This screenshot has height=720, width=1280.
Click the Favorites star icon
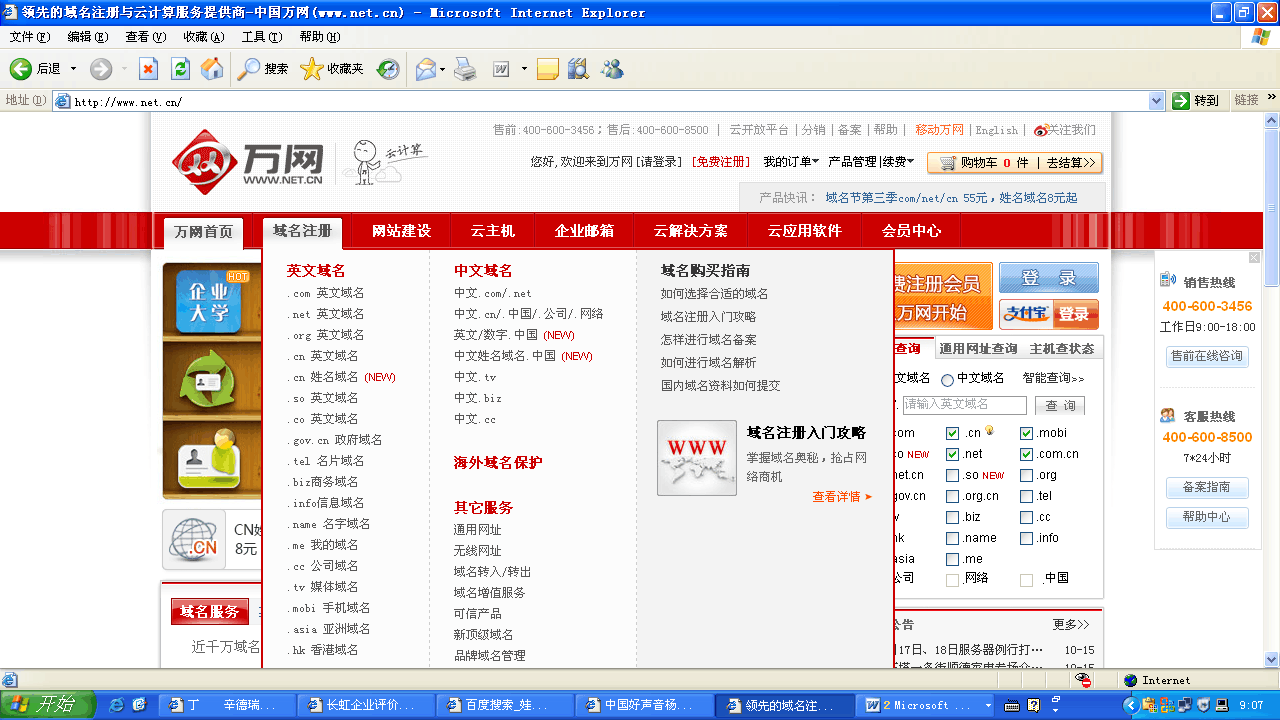(x=312, y=69)
